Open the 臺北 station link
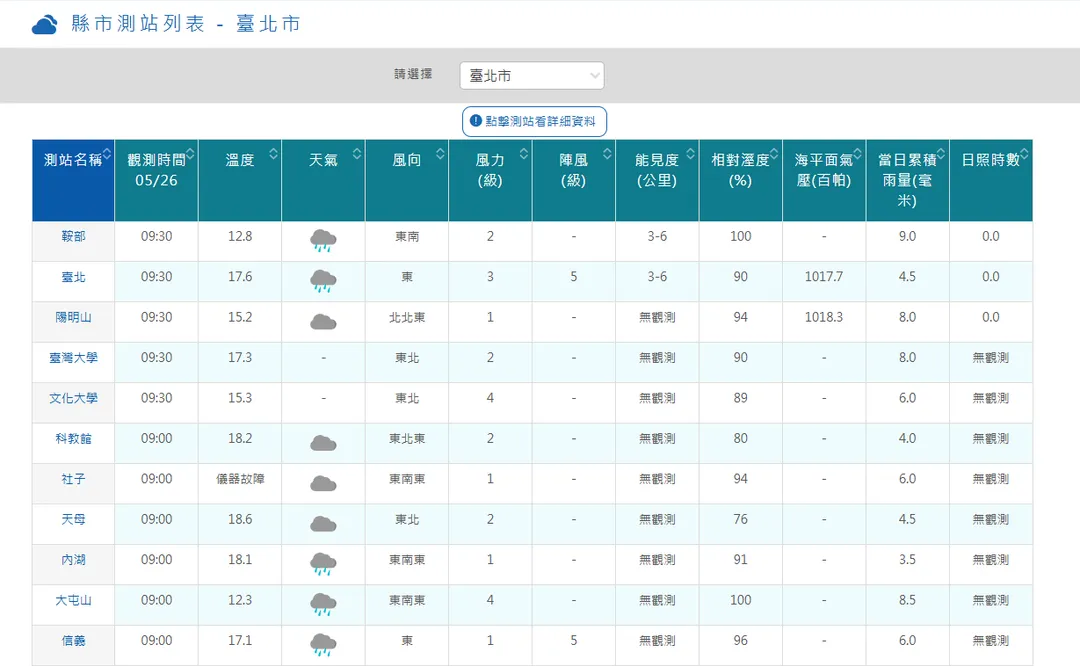This screenshot has height=666, width=1080. point(73,277)
